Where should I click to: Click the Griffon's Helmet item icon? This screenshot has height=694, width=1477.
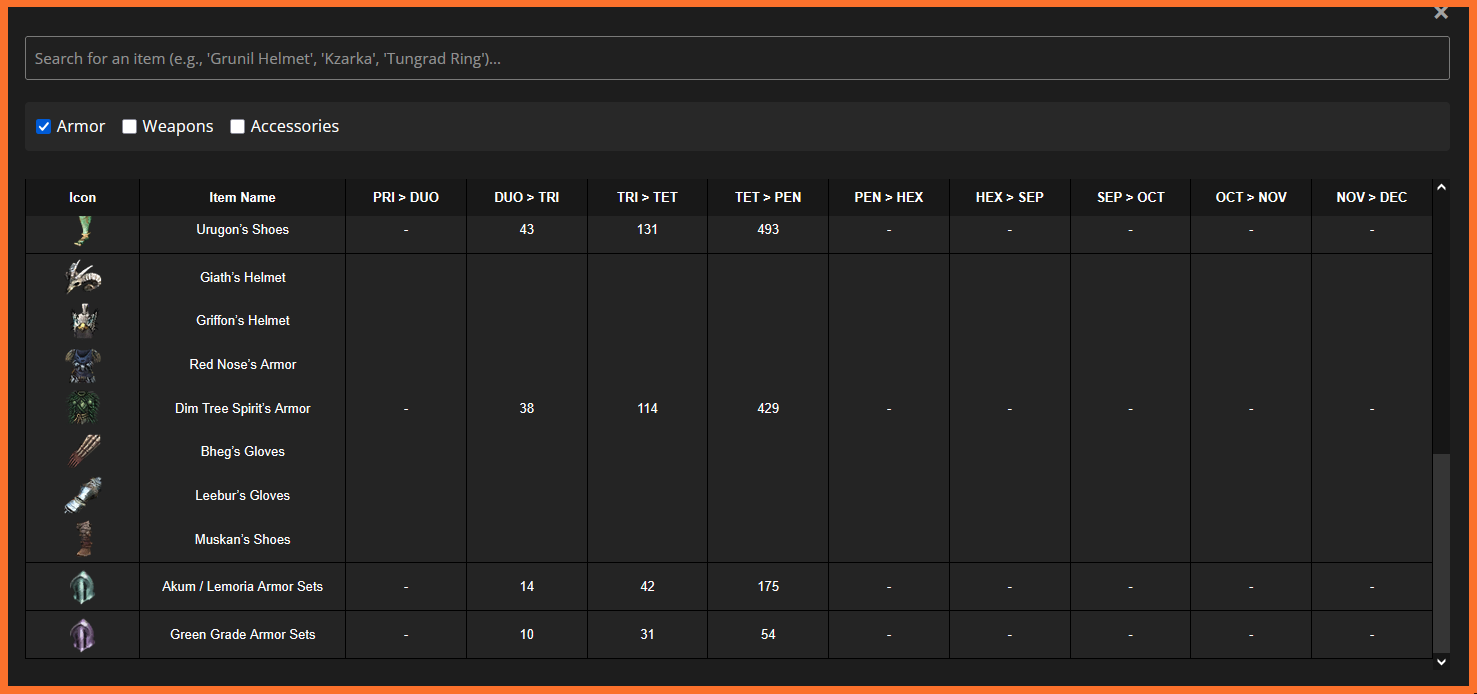(x=83, y=321)
